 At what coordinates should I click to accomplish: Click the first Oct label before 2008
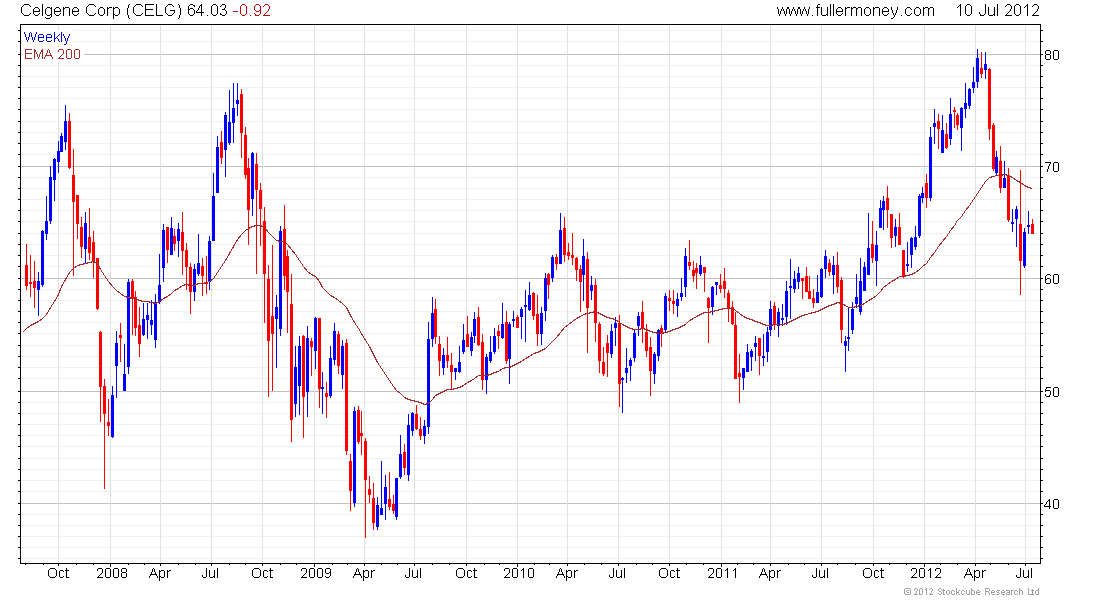click(58, 573)
